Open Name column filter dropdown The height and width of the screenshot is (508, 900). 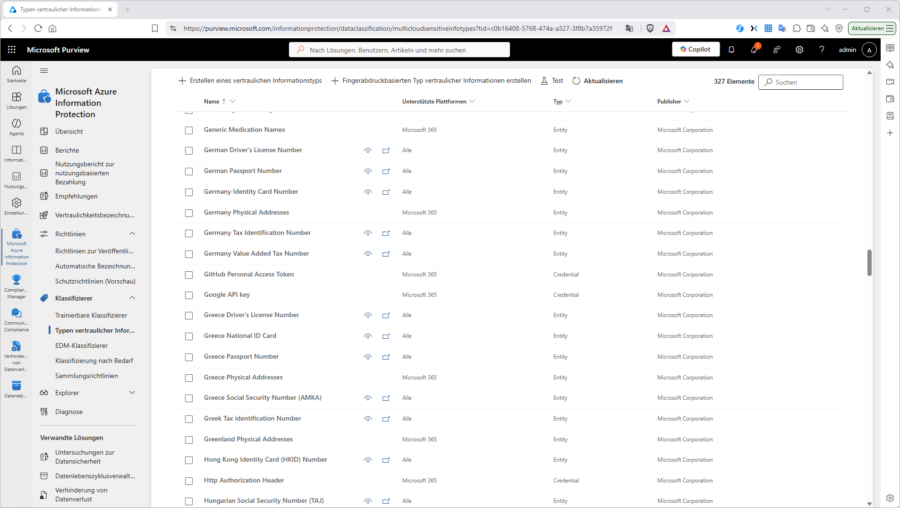(232, 102)
